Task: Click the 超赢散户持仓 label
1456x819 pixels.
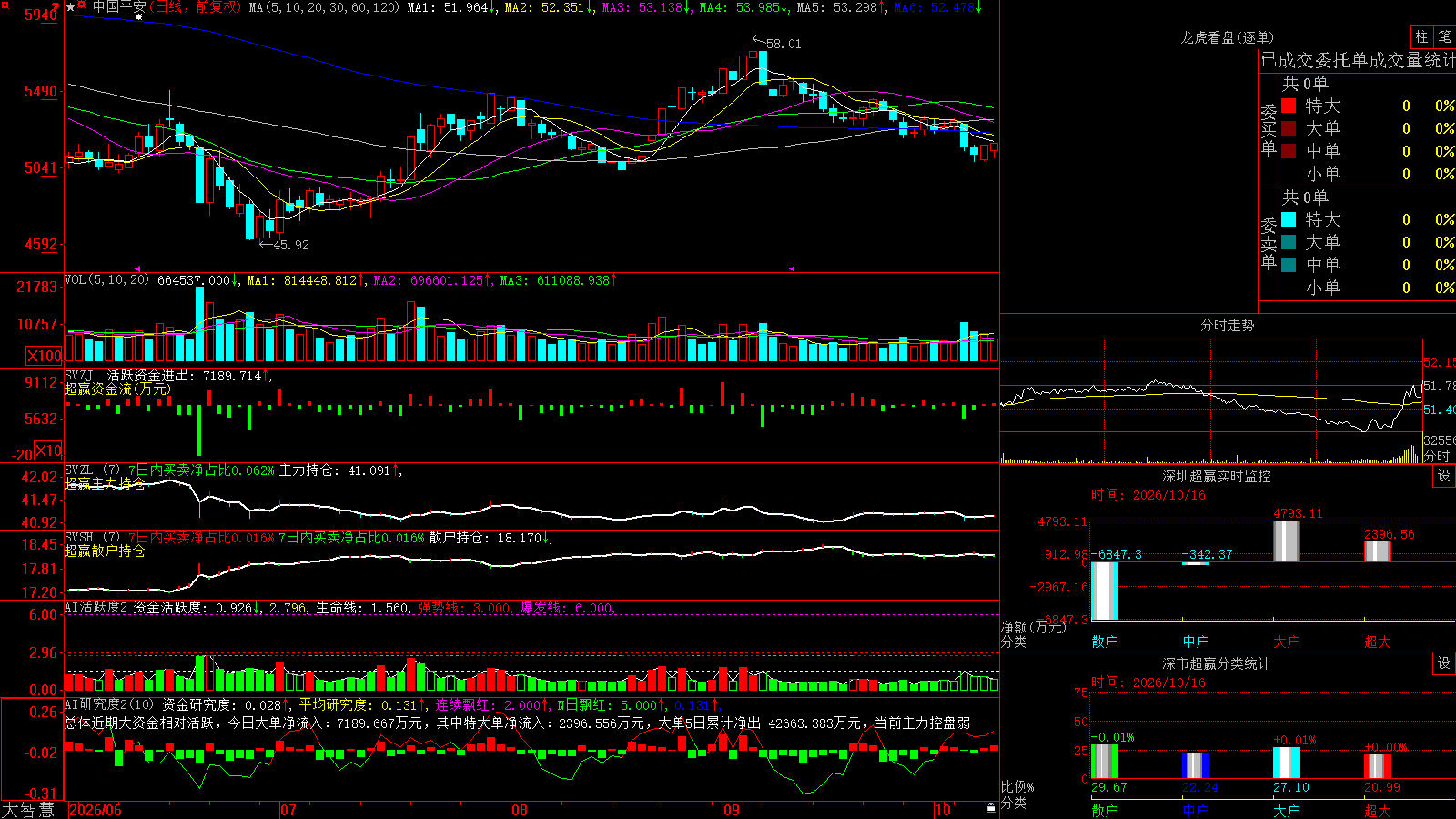Action: [x=105, y=551]
